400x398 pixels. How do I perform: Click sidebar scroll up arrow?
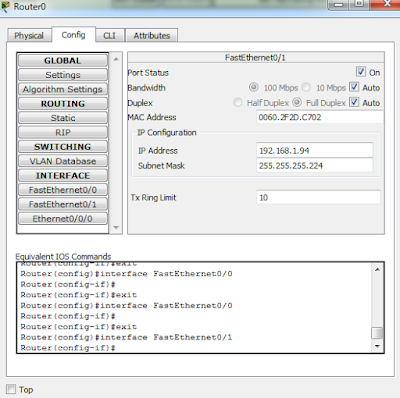[116, 59]
